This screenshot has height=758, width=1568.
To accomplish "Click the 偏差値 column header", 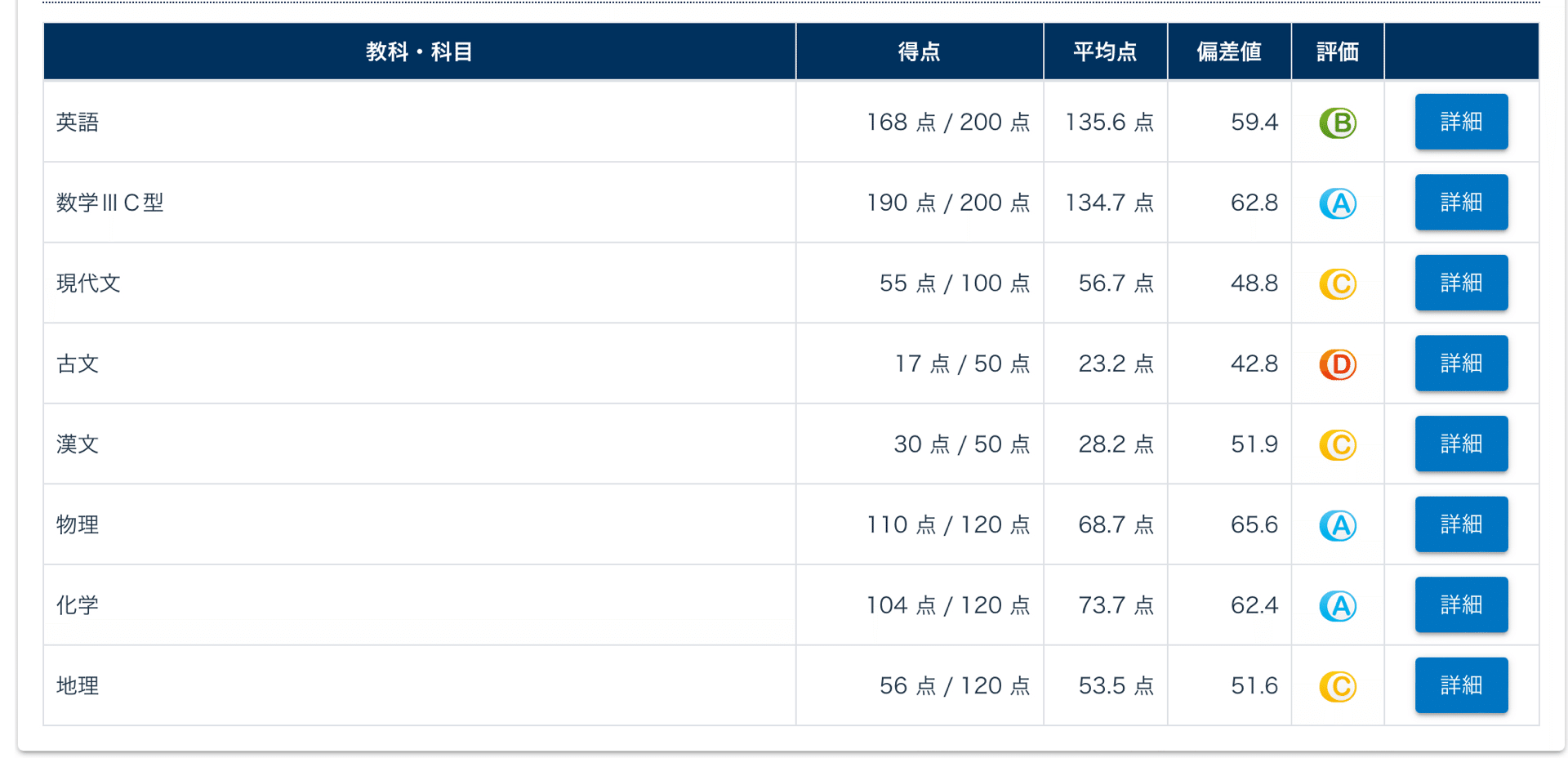I will point(1228,51).
